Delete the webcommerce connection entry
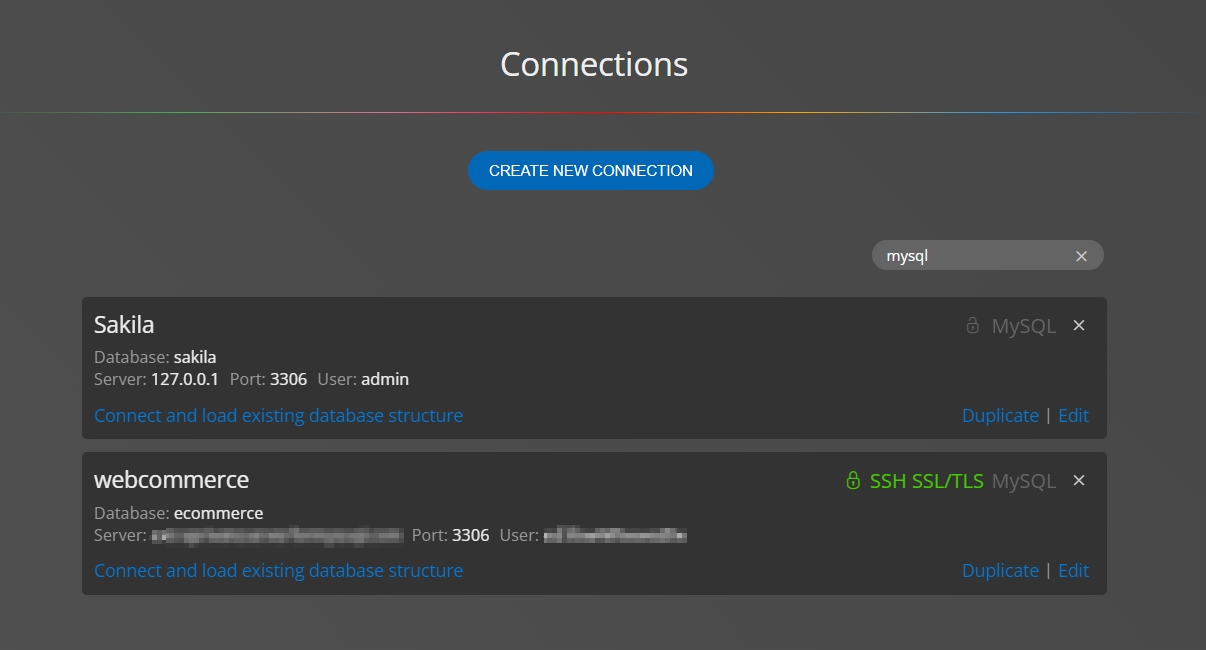 pyautogui.click(x=1079, y=480)
